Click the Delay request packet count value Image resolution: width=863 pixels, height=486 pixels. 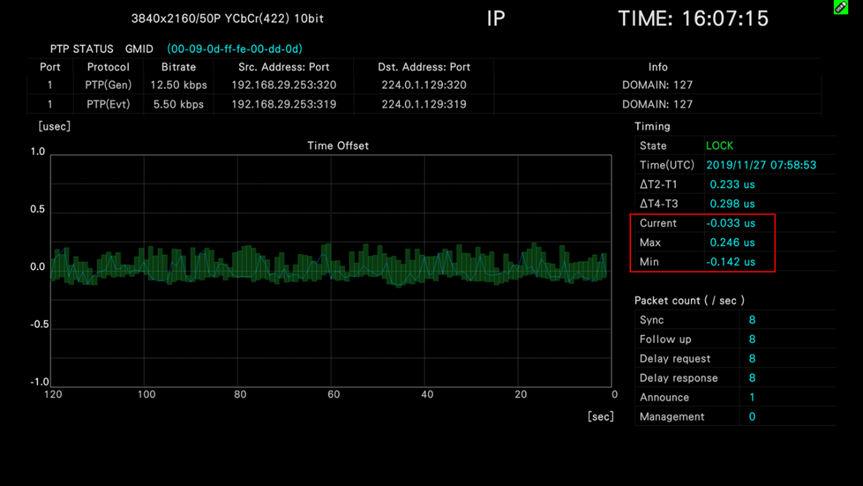pos(752,359)
